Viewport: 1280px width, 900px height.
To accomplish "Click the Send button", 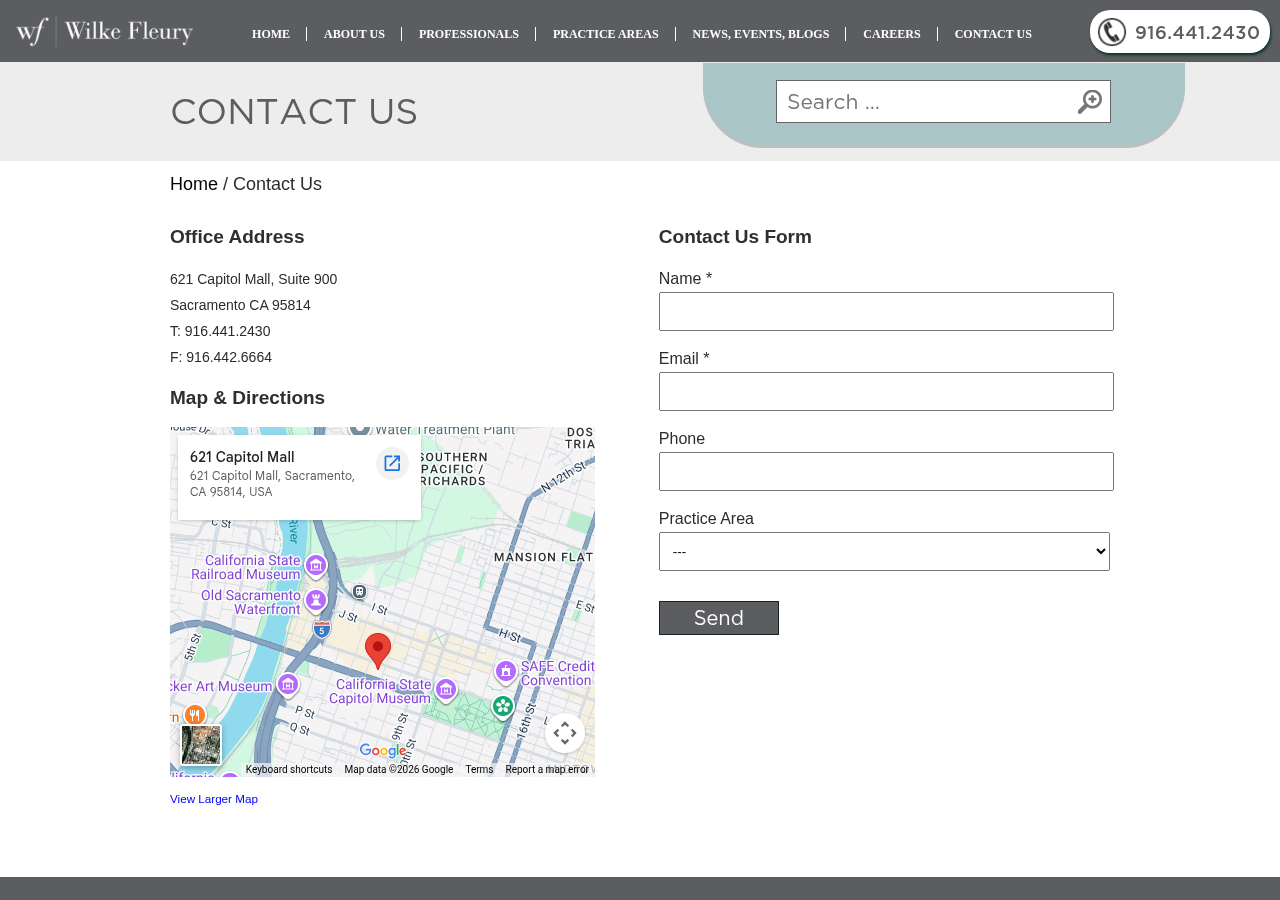I will pyautogui.click(x=718, y=617).
